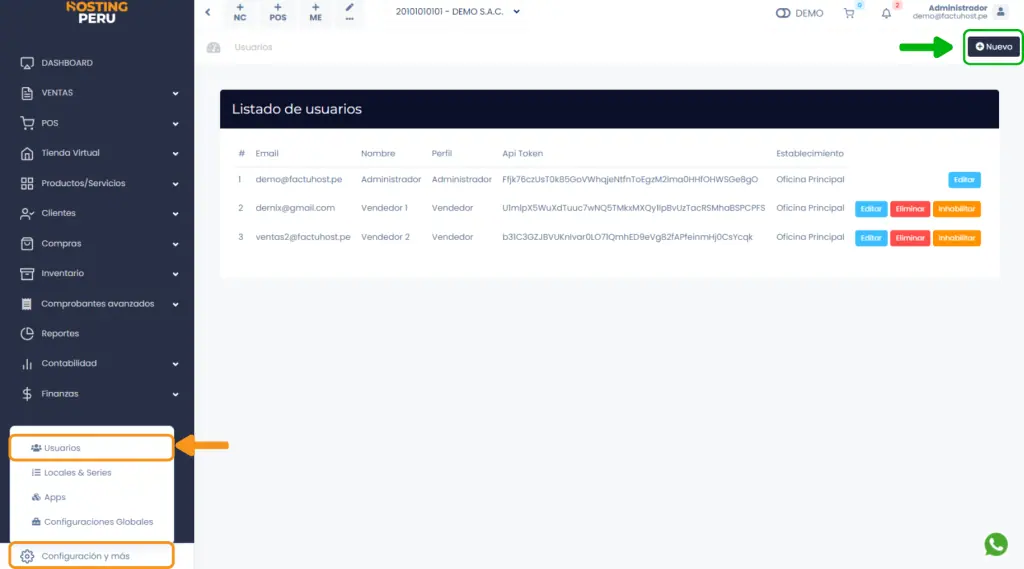This screenshot has width=1024, height=569.
Task: Click the Hosting Peru logo
Action: pos(97,12)
